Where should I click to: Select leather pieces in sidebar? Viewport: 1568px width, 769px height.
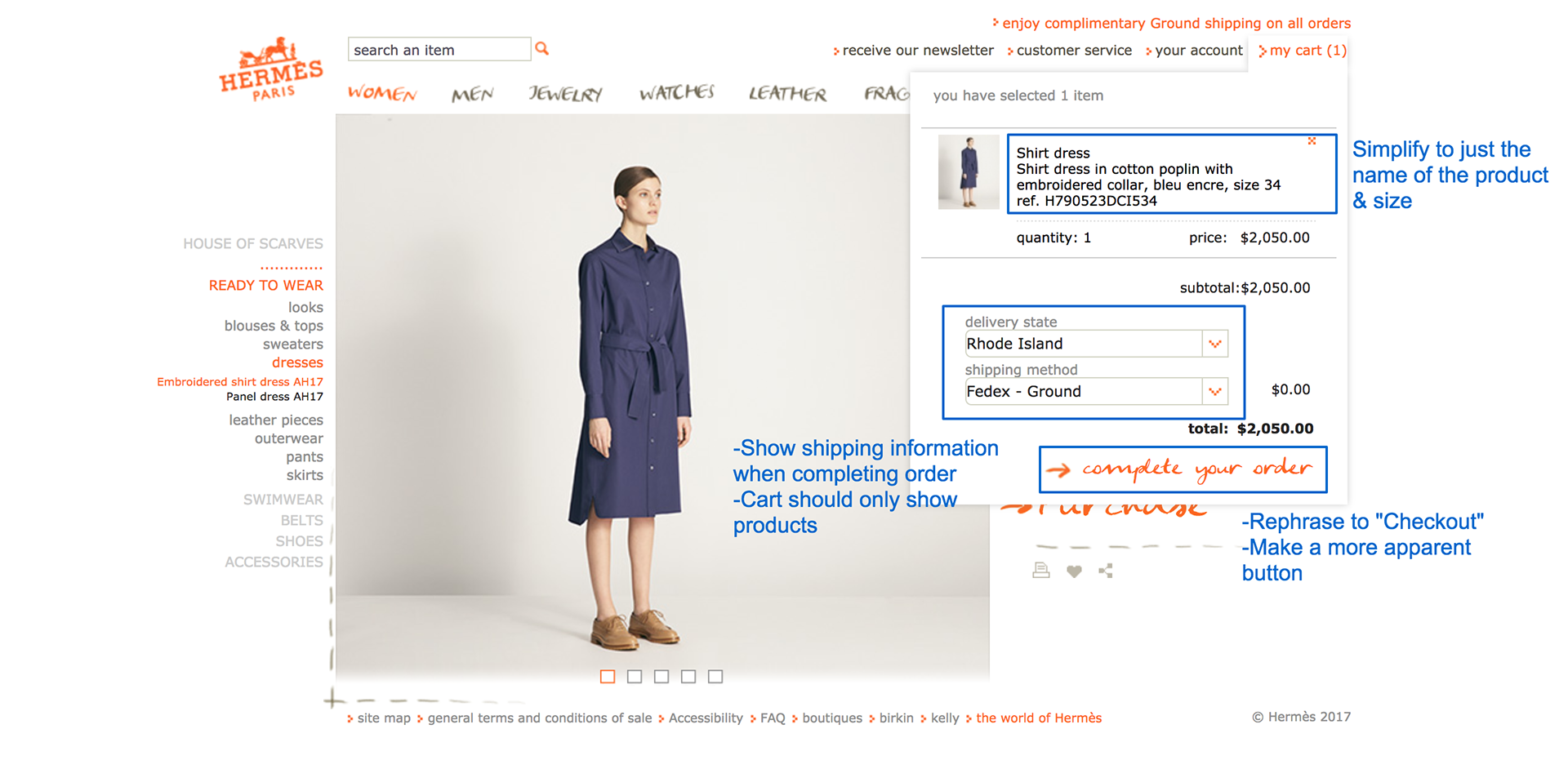(276, 420)
